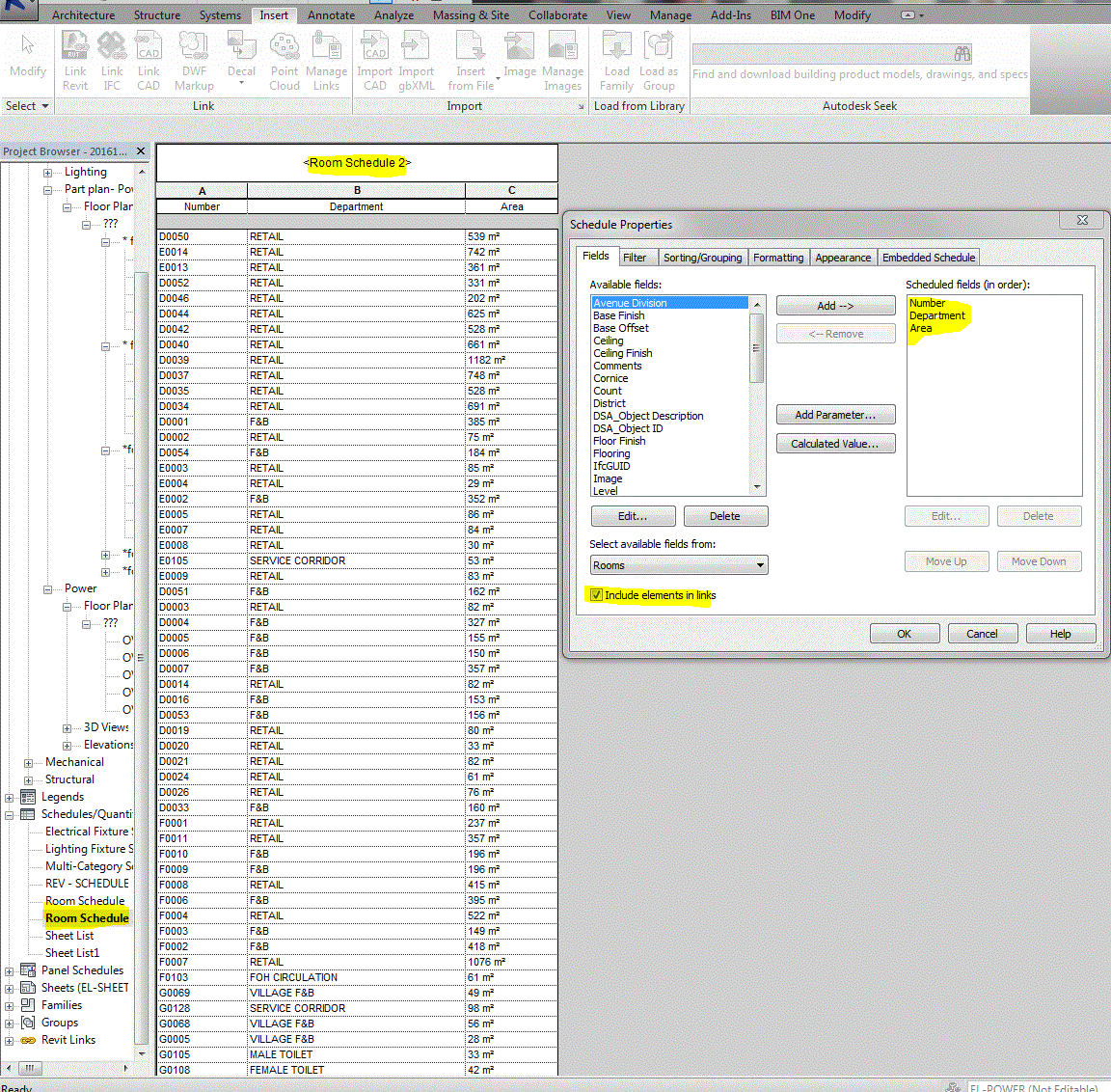
Task: Switch to the Formatting tab
Action: [x=778, y=258]
